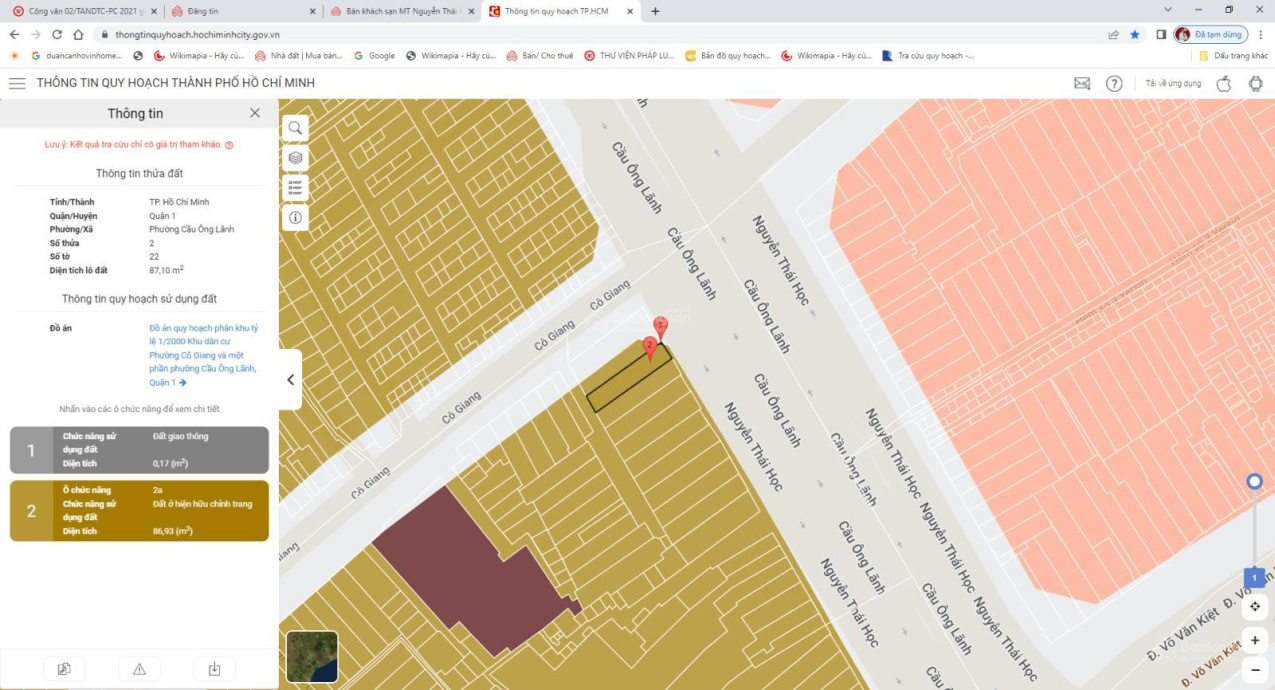The width and height of the screenshot is (1275, 690).
Task: Open the help question mark icon
Action: coord(1114,83)
